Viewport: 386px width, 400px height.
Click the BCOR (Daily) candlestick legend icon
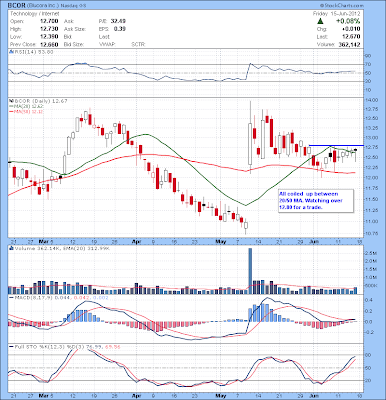point(11,100)
